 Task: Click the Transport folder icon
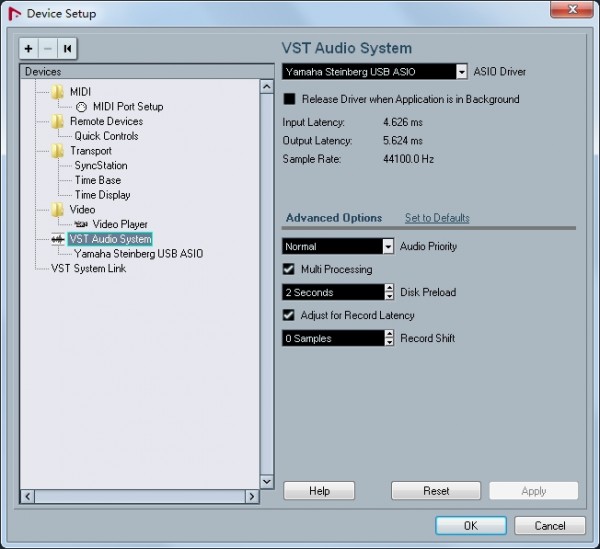click(x=57, y=151)
